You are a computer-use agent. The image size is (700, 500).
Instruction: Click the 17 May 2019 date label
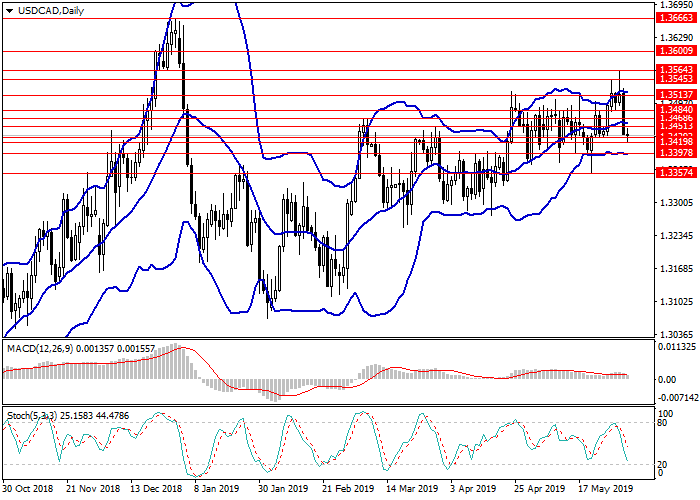pyautogui.click(x=603, y=490)
